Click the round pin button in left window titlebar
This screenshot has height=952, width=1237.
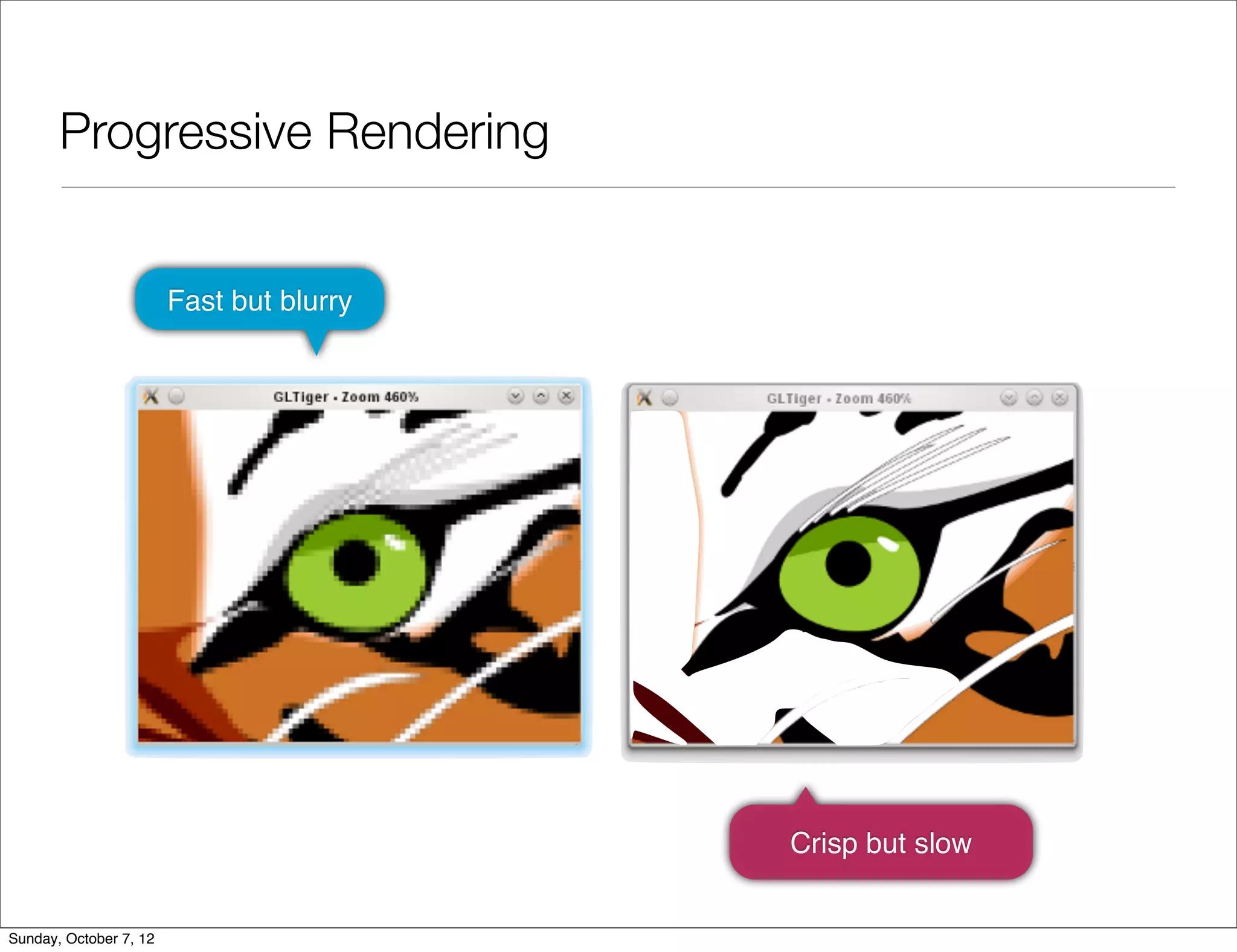pos(176,396)
